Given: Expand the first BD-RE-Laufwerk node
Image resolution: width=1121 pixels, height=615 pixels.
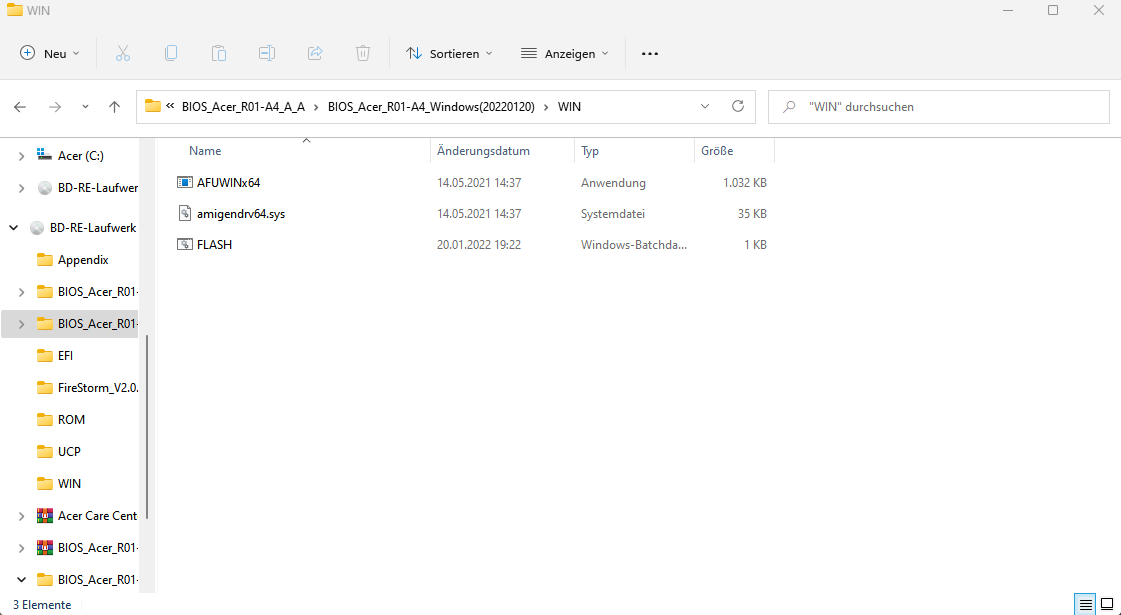Looking at the screenshot, I should pyautogui.click(x=21, y=188).
